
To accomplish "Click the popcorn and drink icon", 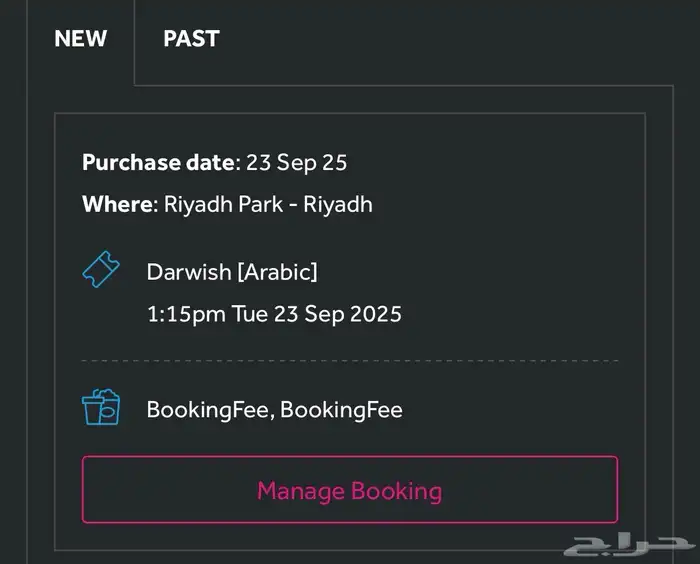I will 101,408.
